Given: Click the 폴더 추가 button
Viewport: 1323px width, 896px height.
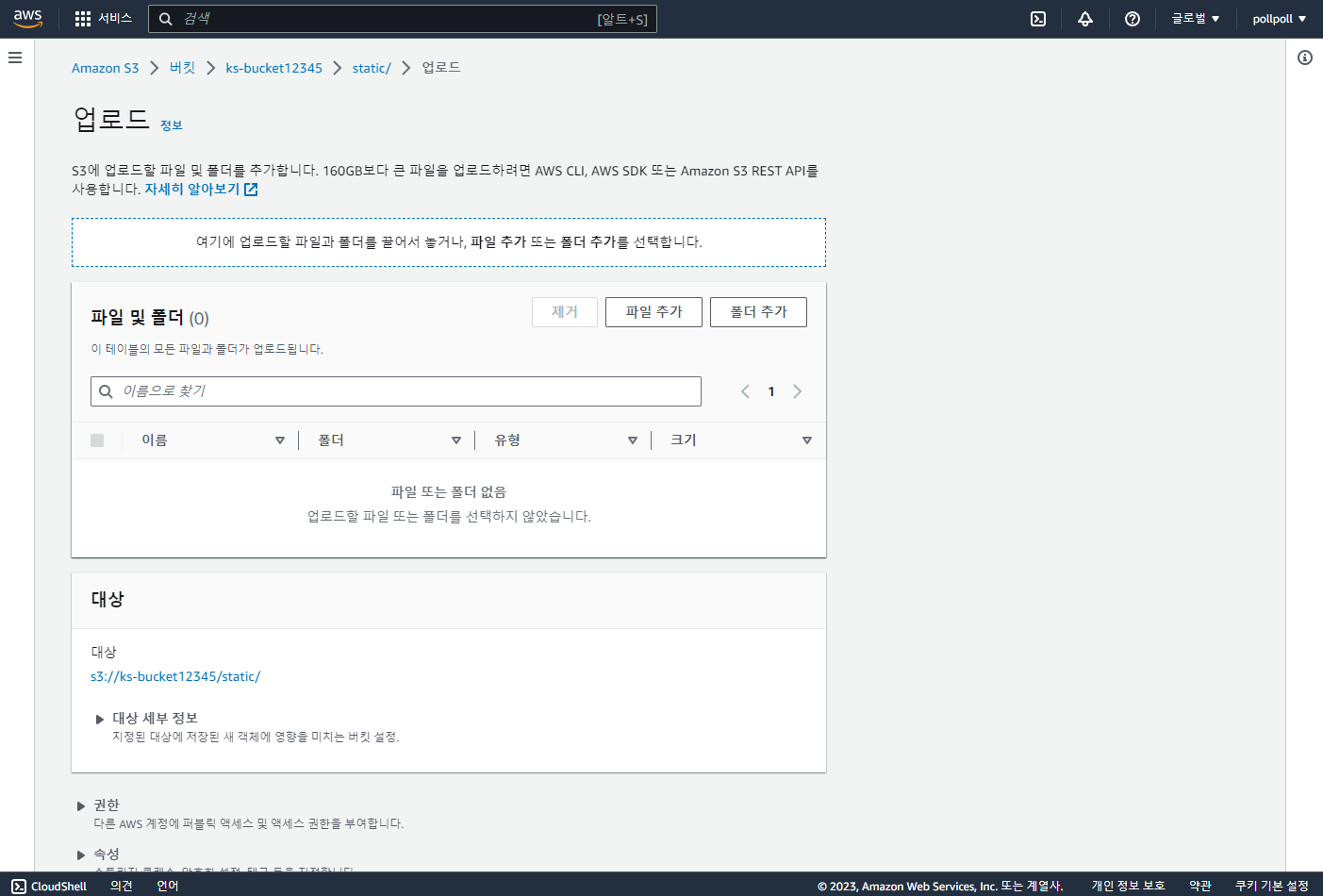Looking at the screenshot, I should 758,312.
